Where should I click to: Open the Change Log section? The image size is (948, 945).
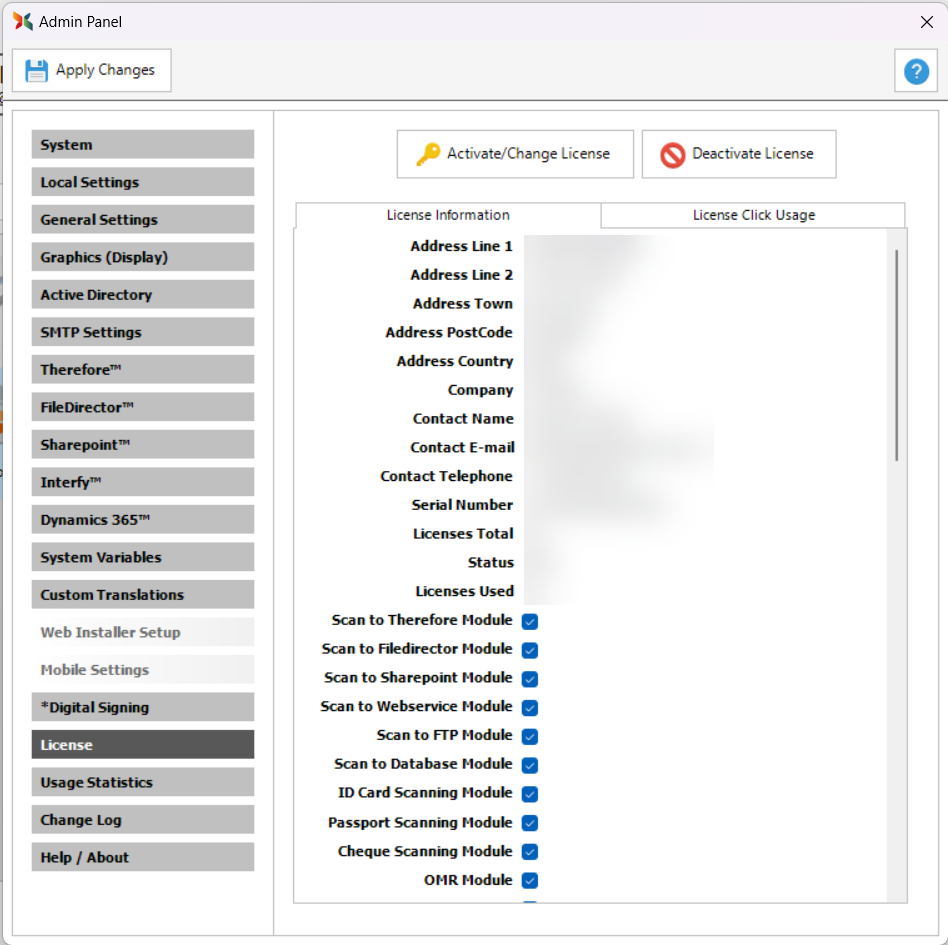tap(143, 820)
